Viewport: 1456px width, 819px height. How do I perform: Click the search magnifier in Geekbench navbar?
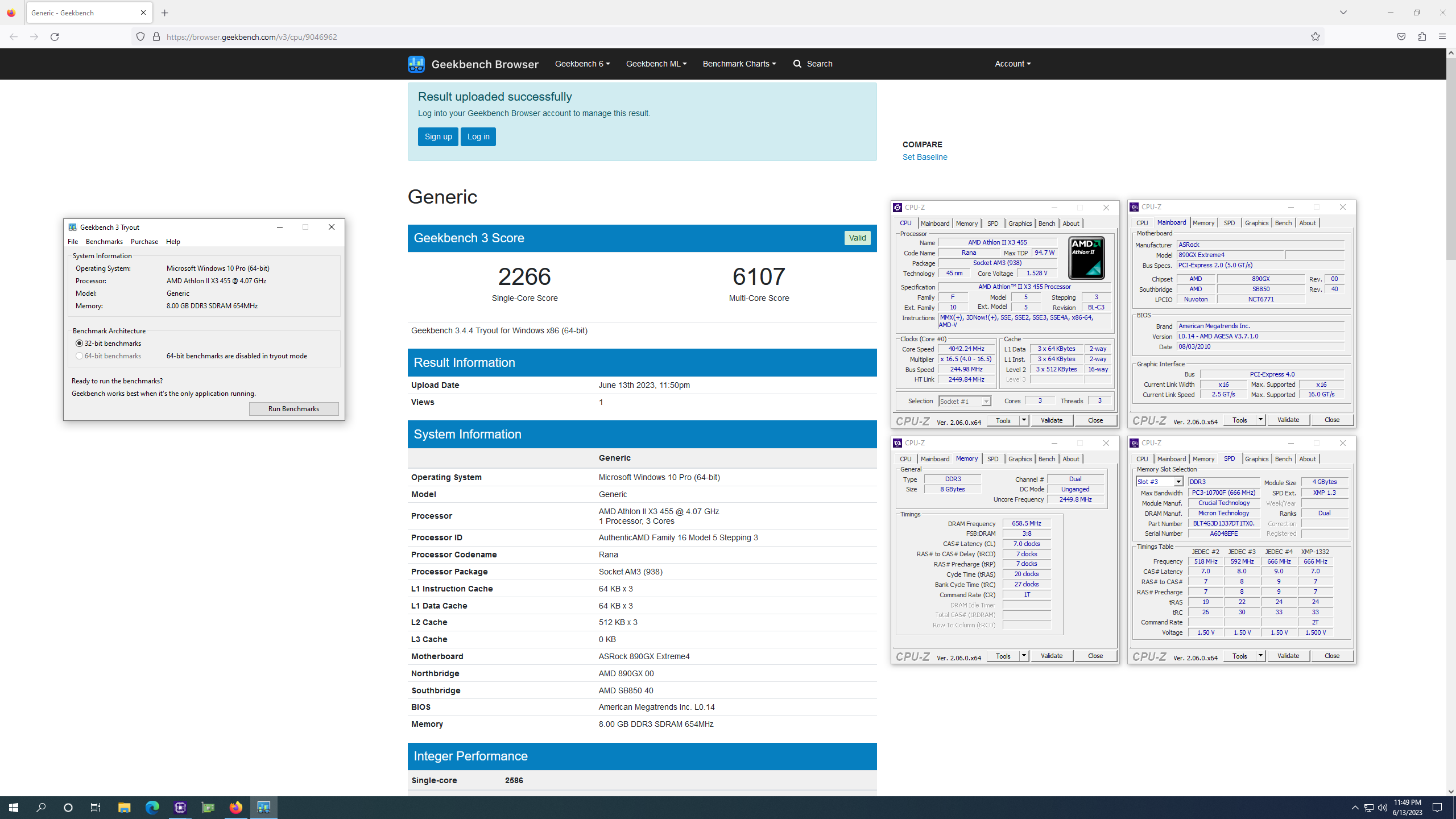point(797,64)
